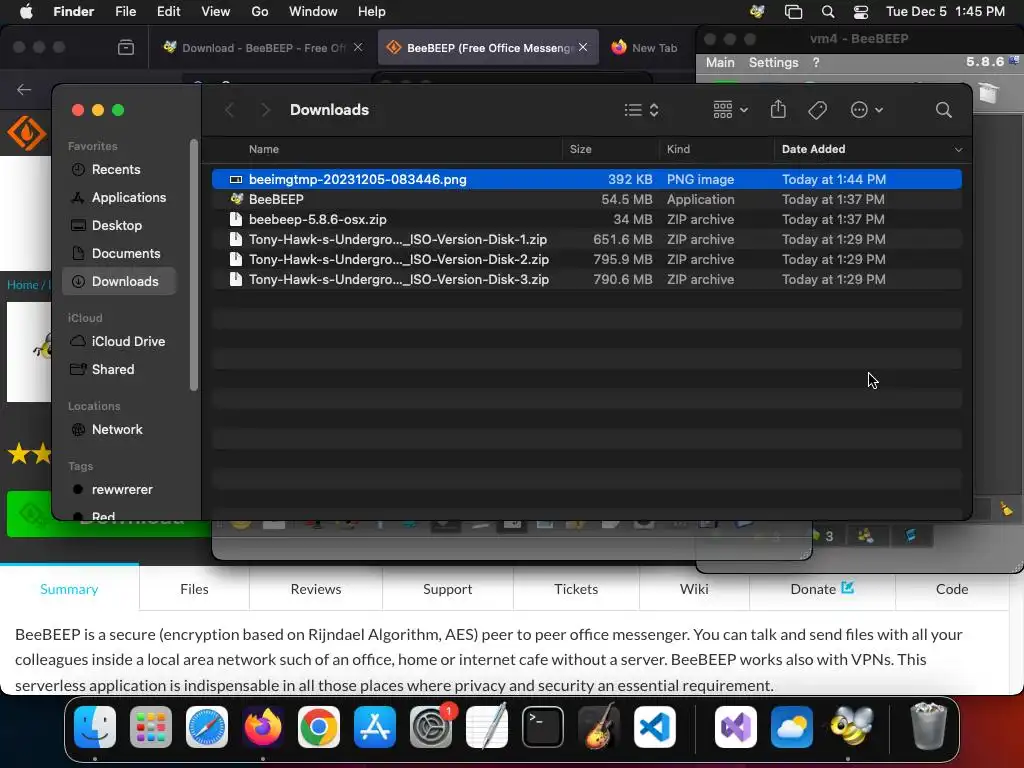Switch to New Tab in Firefox
The height and width of the screenshot is (768, 1024).
[645, 48]
